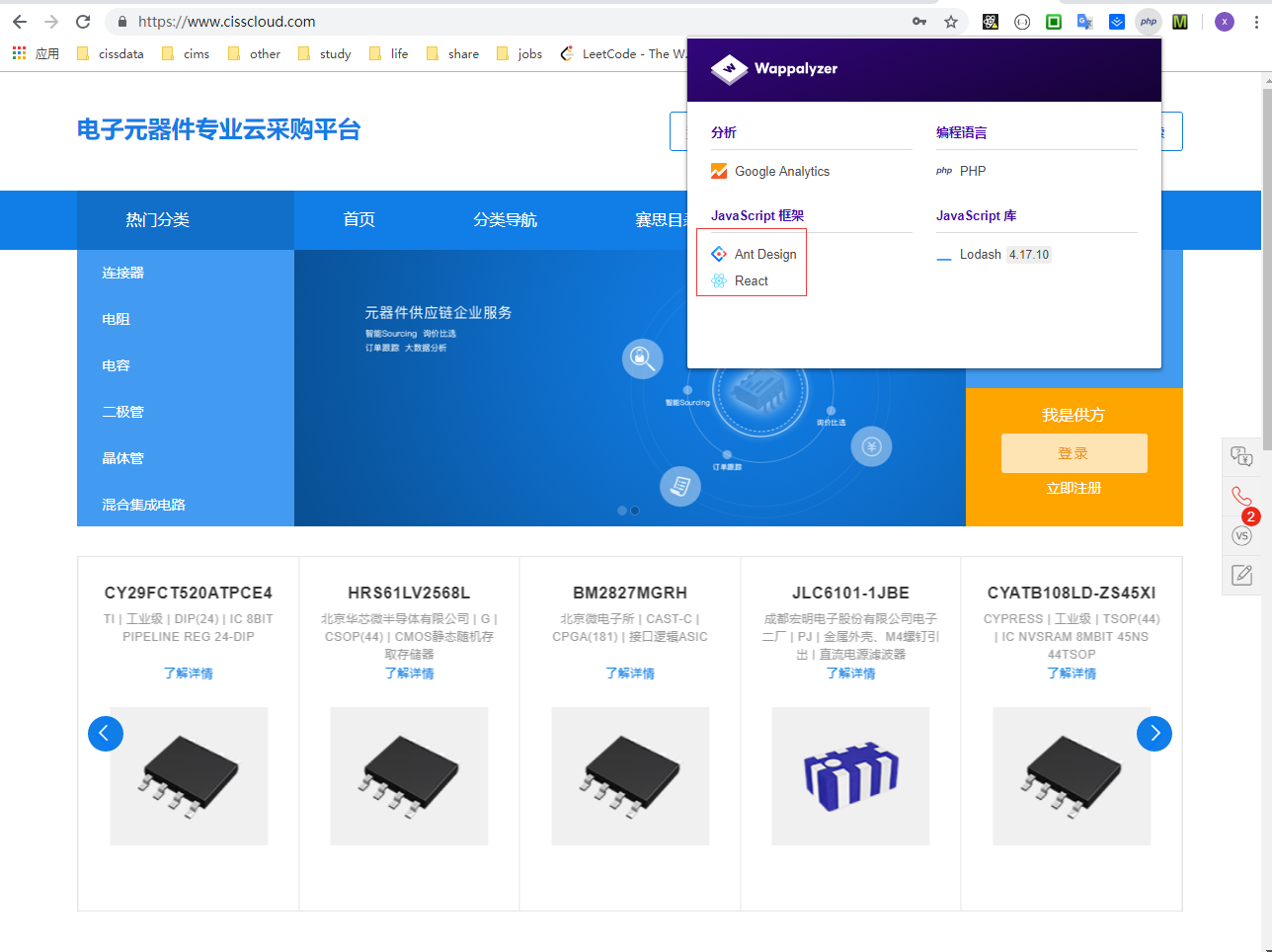This screenshot has height=952, width=1272.
Task: Toggle the Wappalyzer php extension icon
Action: click(1149, 22)
